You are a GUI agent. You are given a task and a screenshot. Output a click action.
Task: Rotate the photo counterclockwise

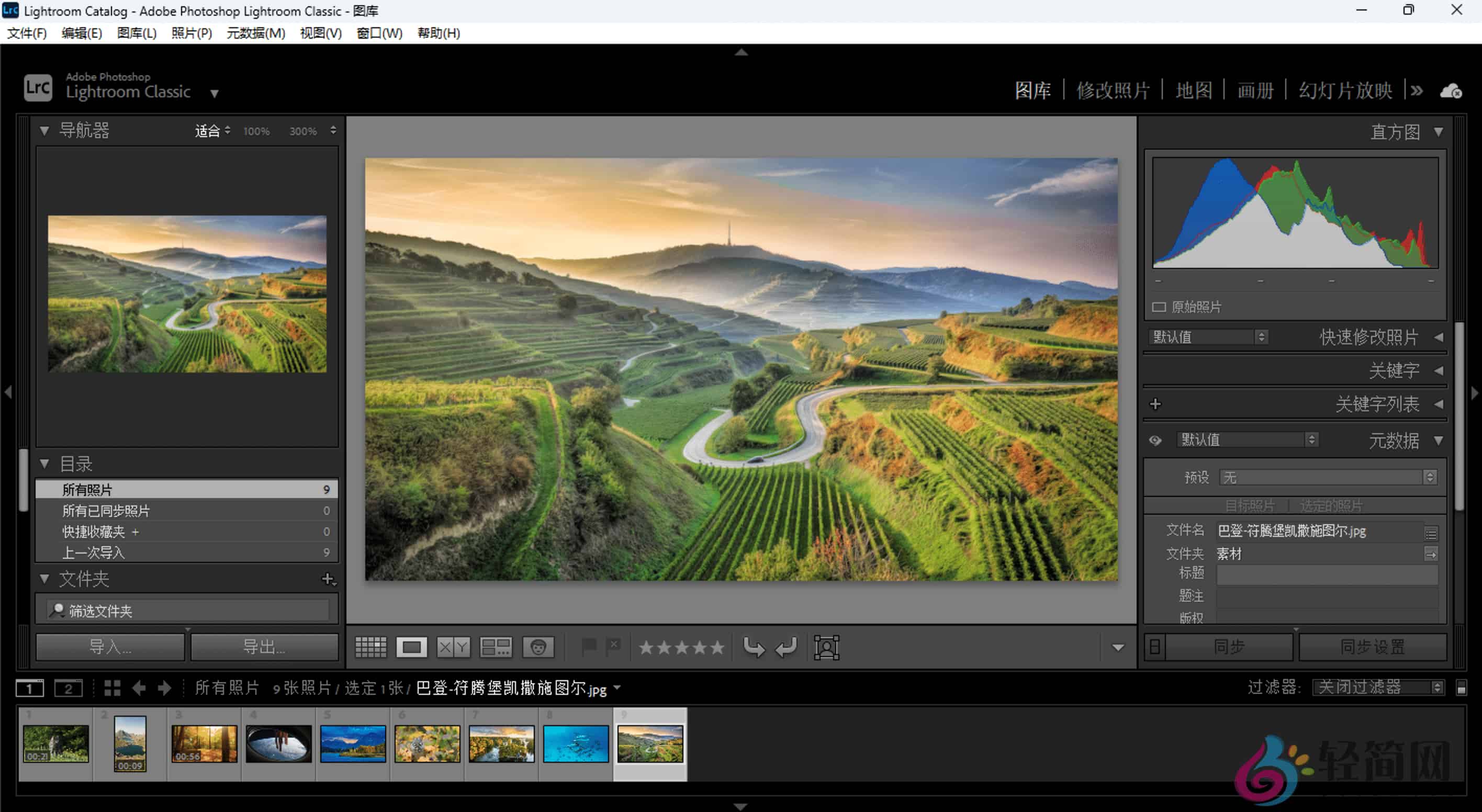[755, 647]
